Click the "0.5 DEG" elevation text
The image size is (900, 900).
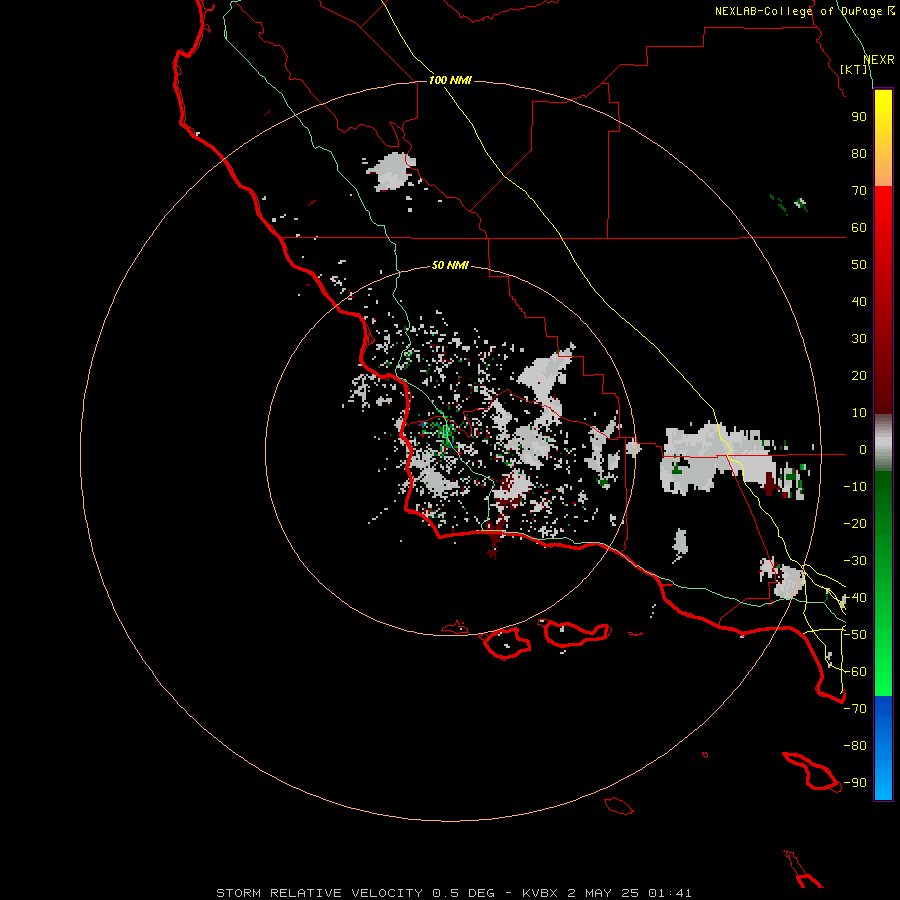coord(463,893)
